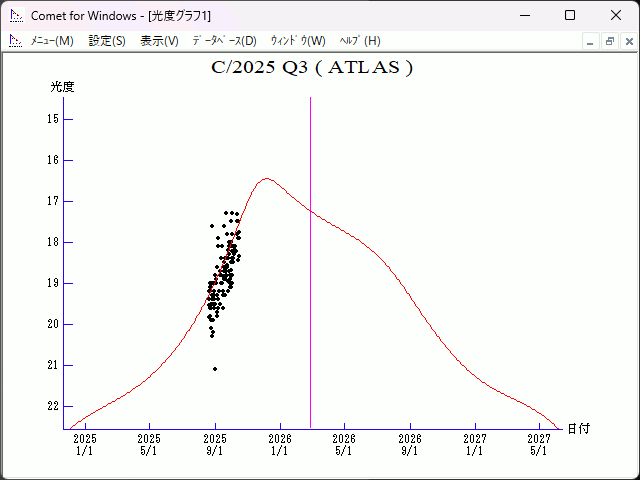The height and width of the screenshot is (480, 640).
Task: Click the chart title C/2025 Q3 (ATLAS)
Action: pos(312,68)
